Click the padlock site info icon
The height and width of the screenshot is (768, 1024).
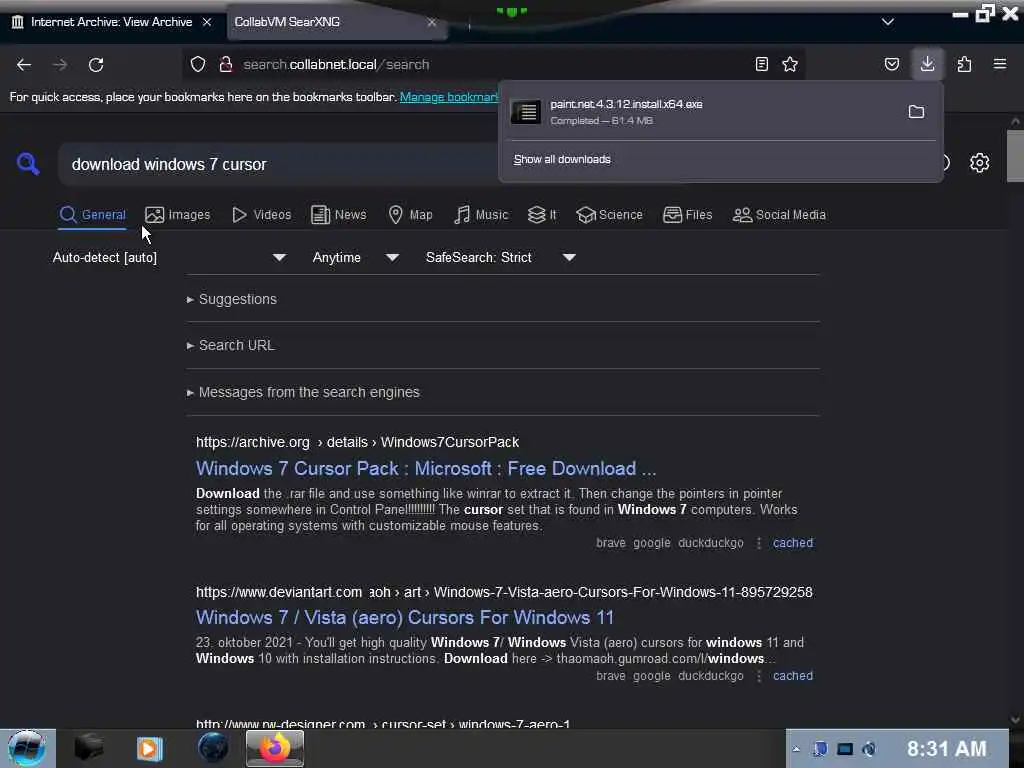click(226, 64)
